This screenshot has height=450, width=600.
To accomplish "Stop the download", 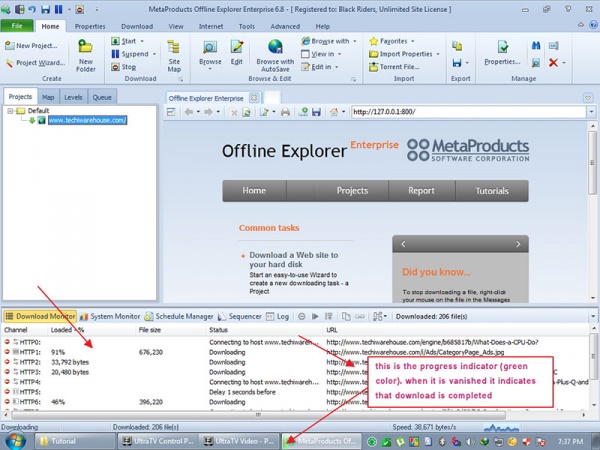I will 124,67.
